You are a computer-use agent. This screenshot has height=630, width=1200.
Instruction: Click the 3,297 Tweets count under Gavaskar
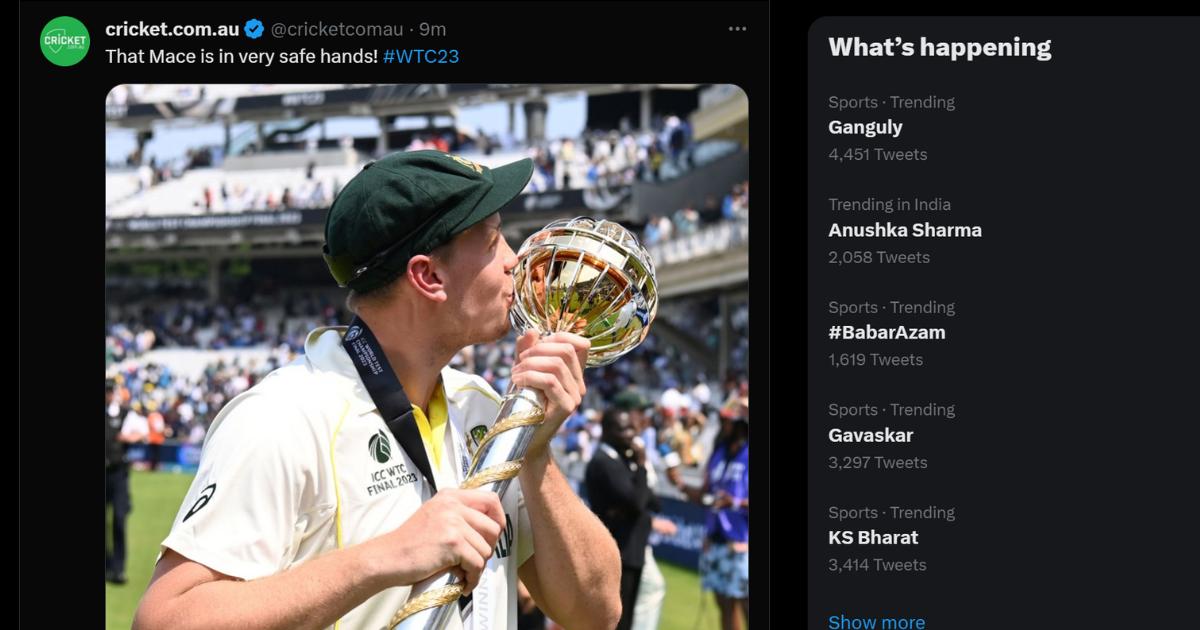(877, 462)
